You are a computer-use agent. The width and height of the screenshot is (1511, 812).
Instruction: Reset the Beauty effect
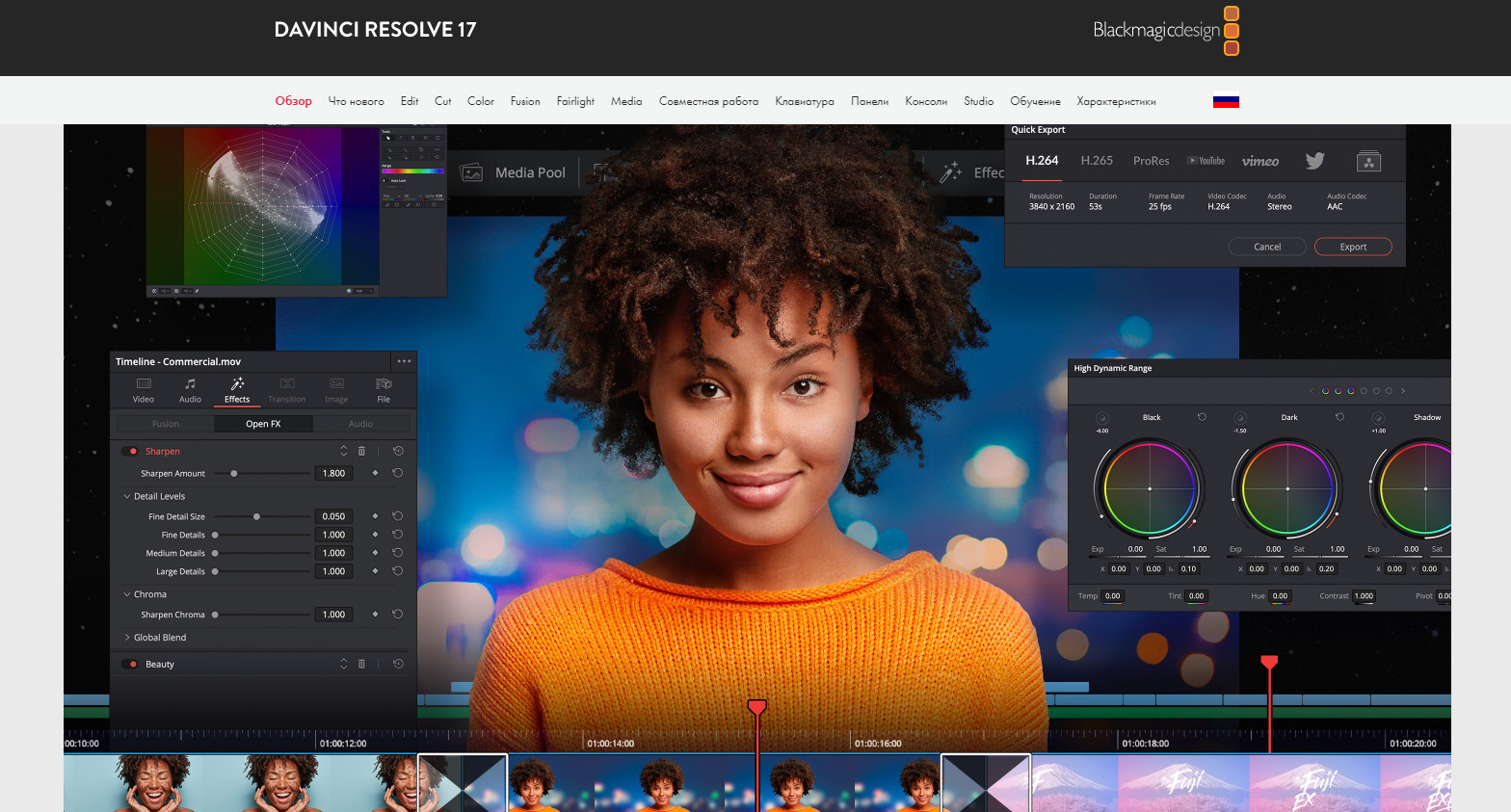point(398,664)
